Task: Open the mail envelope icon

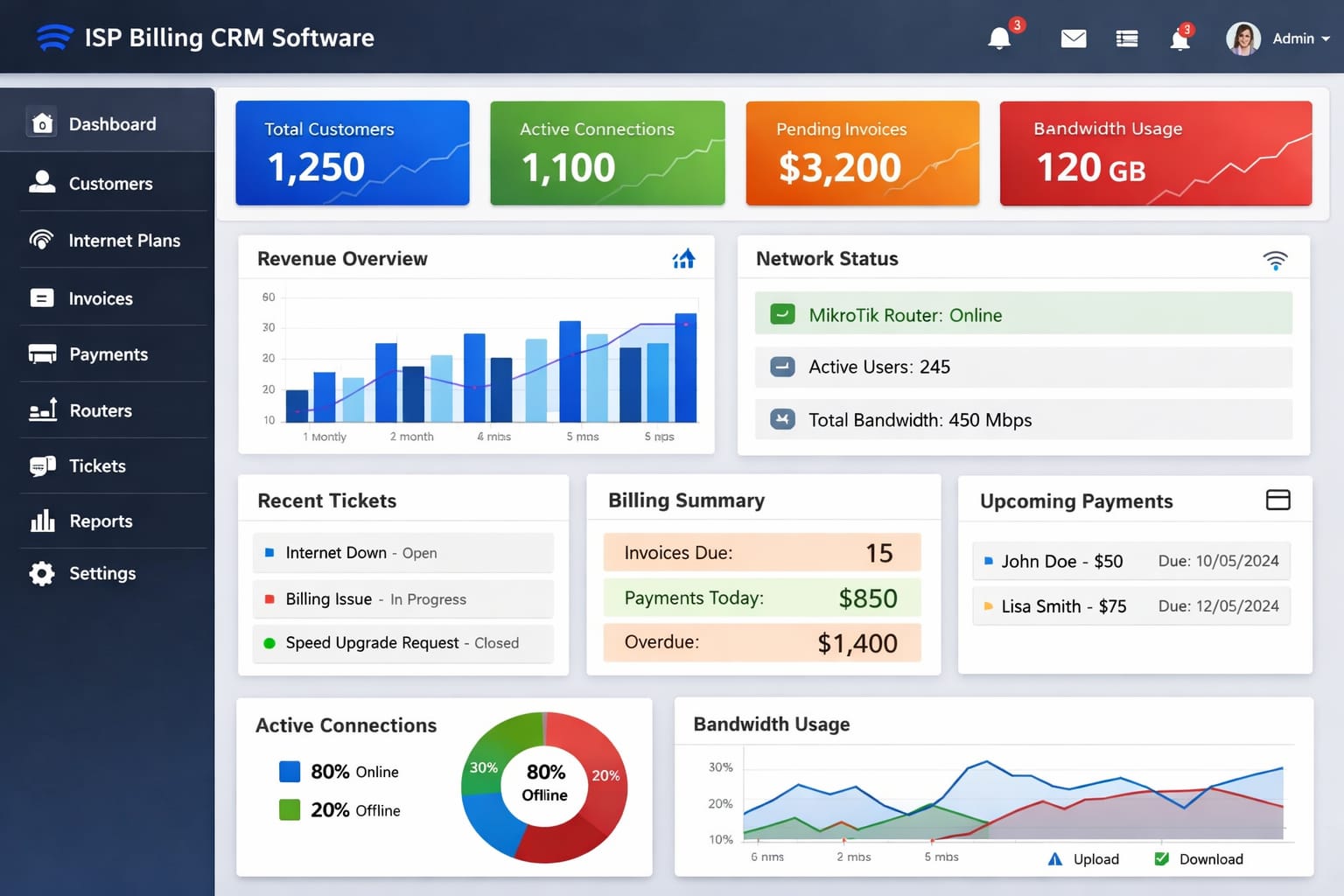Action: (1074, 38)
